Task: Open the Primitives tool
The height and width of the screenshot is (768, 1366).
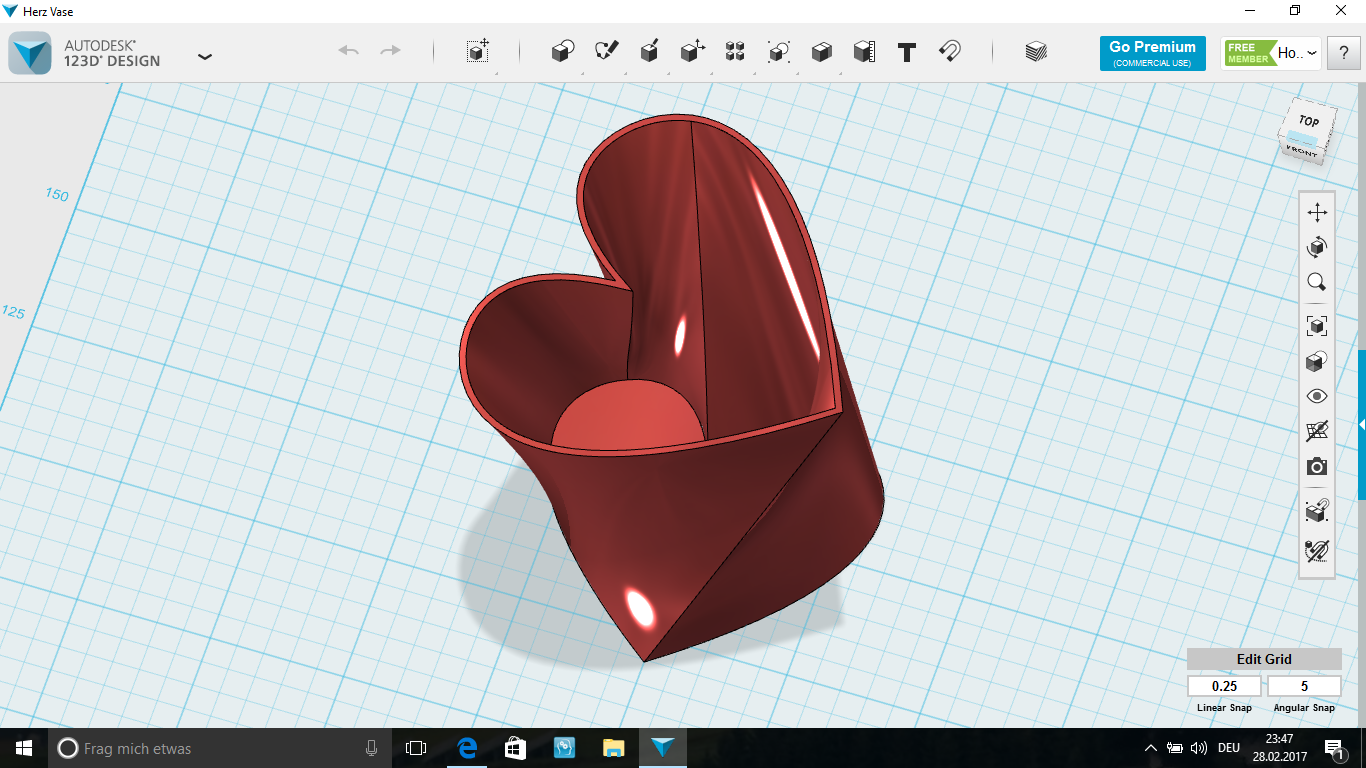Action: click(x=563, y=51)
